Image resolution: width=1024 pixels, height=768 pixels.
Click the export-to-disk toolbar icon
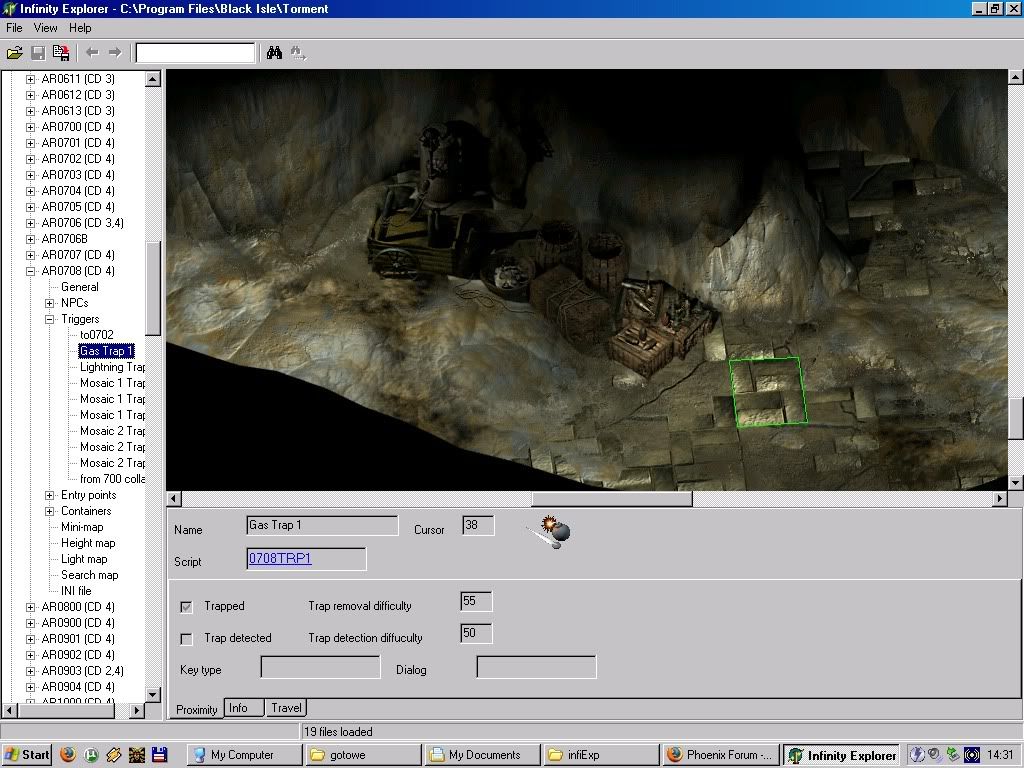(61, 53)
